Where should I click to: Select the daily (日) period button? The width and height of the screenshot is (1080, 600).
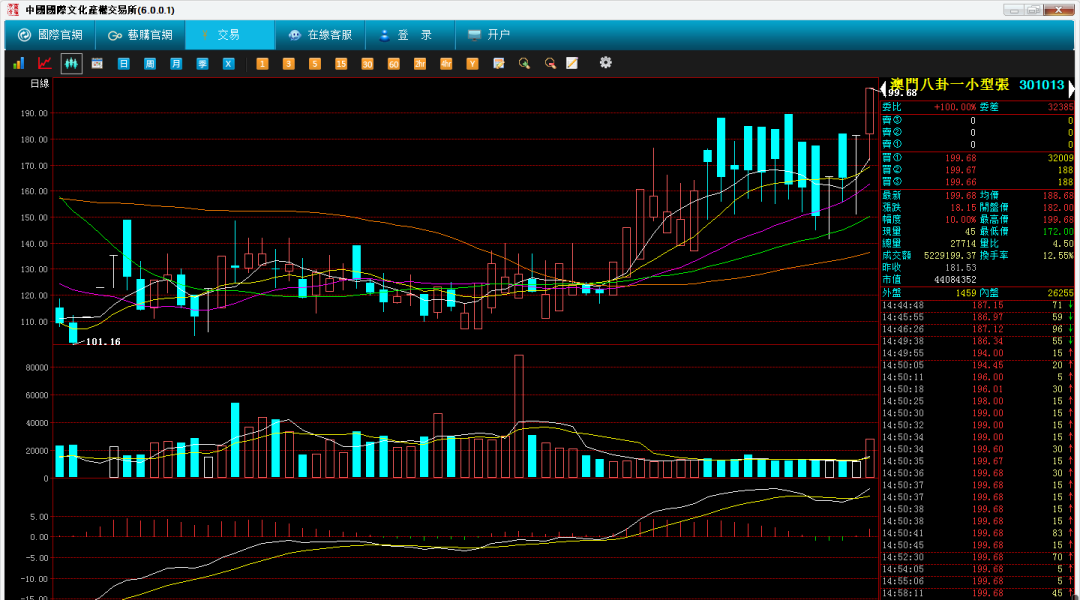tap(123, 63)
